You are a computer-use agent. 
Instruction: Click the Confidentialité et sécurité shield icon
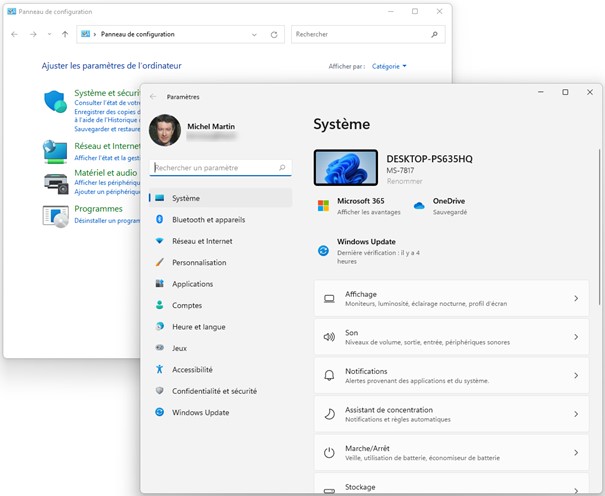(x=158, y=391)
